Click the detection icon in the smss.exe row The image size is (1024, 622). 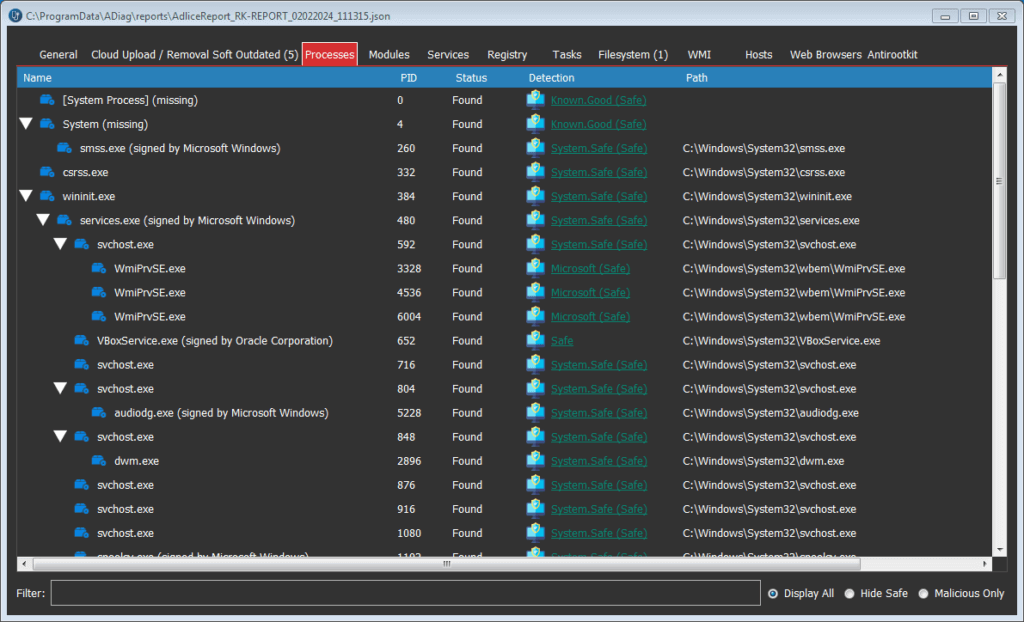click(x=536, y=148)
